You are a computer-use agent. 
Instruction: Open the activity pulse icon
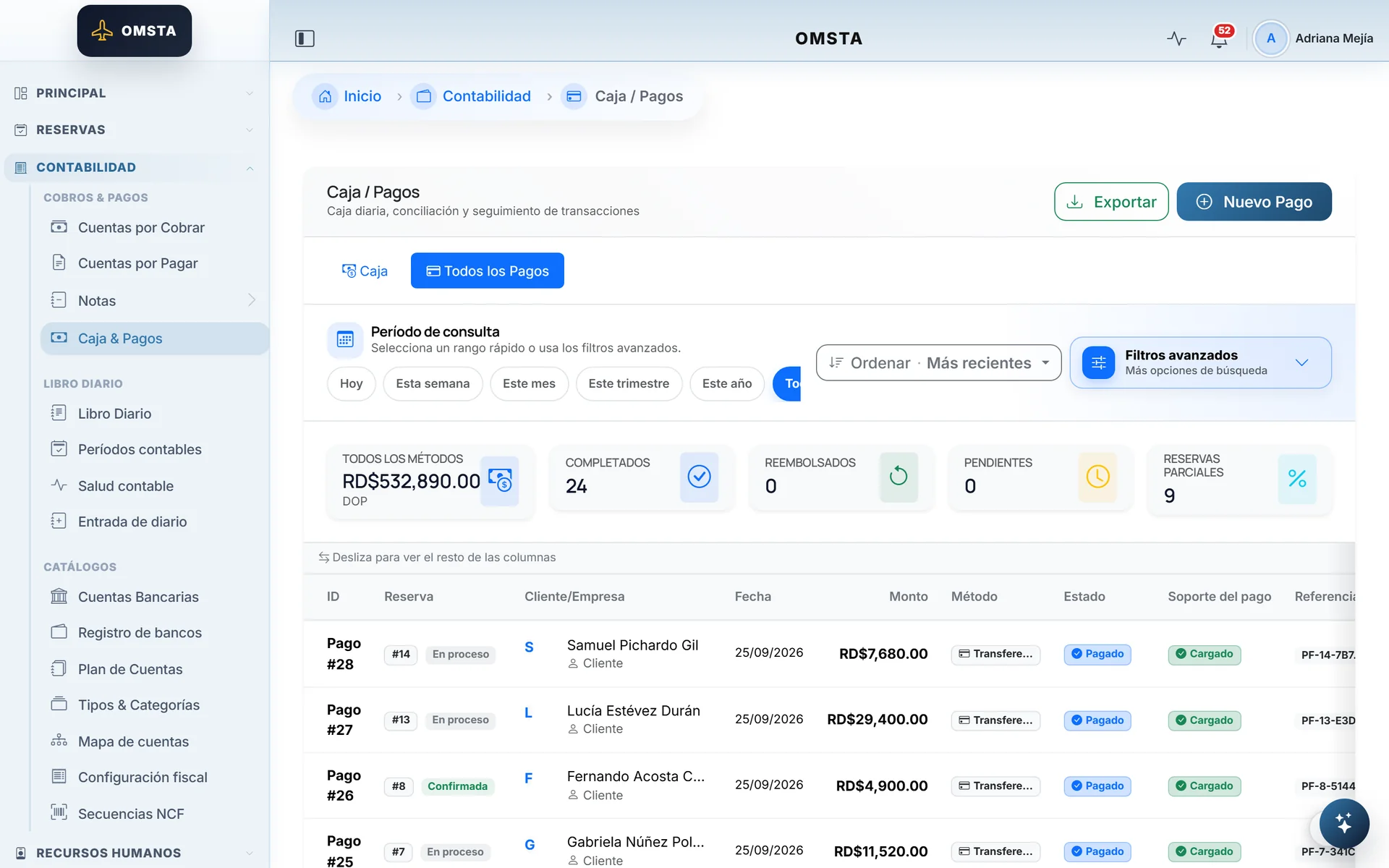tap(1176, 38)
